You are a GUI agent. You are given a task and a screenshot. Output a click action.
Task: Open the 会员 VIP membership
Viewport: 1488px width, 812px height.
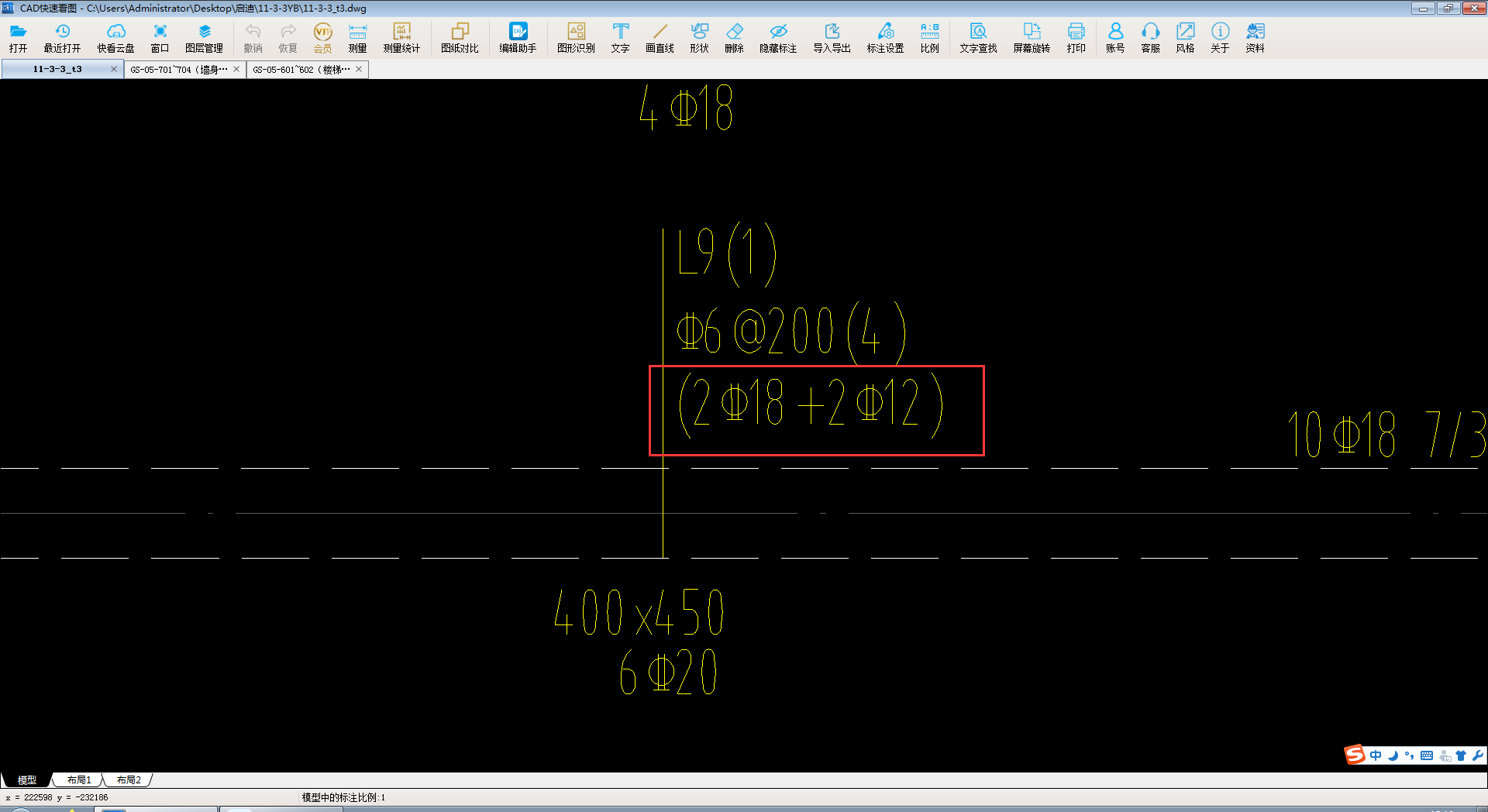pos(322,37)
